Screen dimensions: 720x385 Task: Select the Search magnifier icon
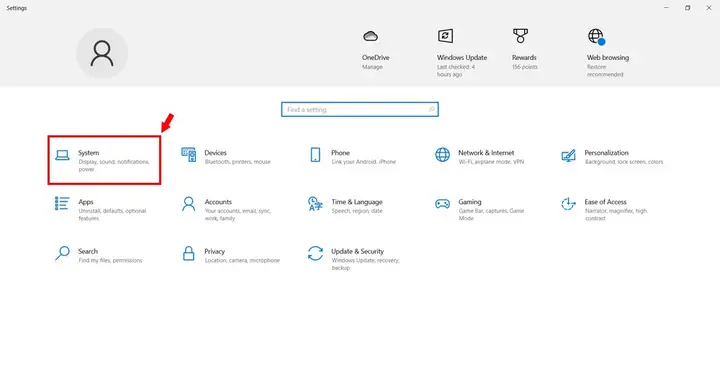click(62, 253)
